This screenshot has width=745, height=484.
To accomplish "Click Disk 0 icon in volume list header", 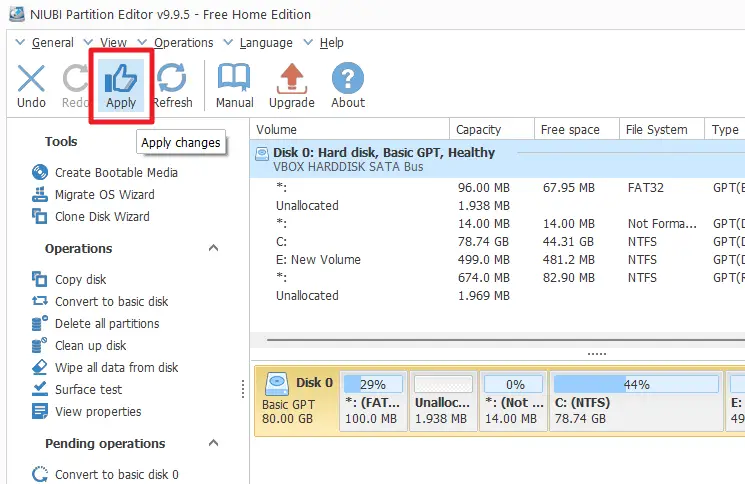I will pyautogui.click(x=262, y=154).
